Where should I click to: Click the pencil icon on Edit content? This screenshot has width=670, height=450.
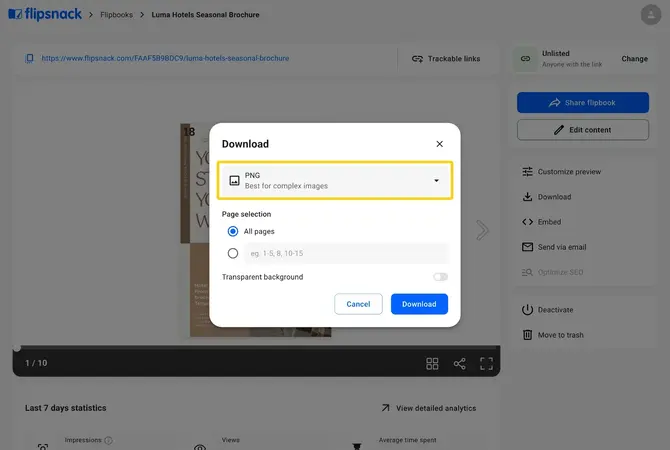coord(559,130)
